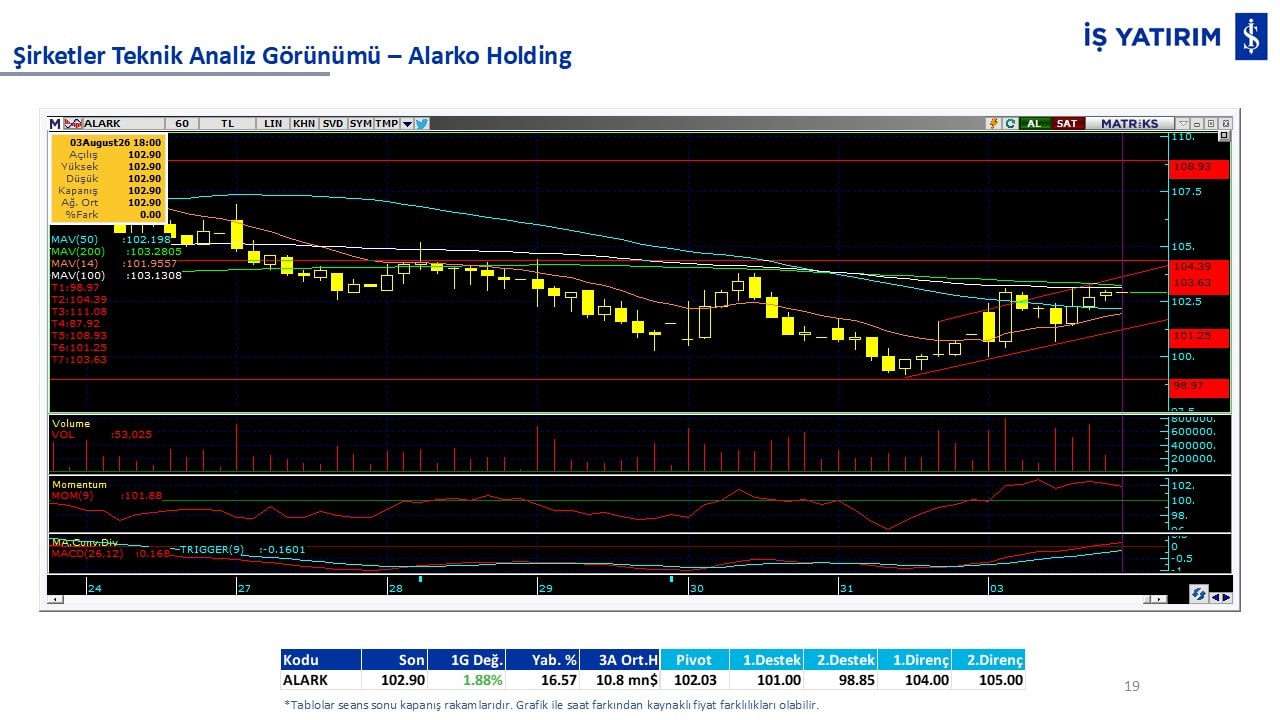This screenshot has width=1280, height=720.
Task: Click the T5:108.93 trend line label
Action: coord(79,336)
